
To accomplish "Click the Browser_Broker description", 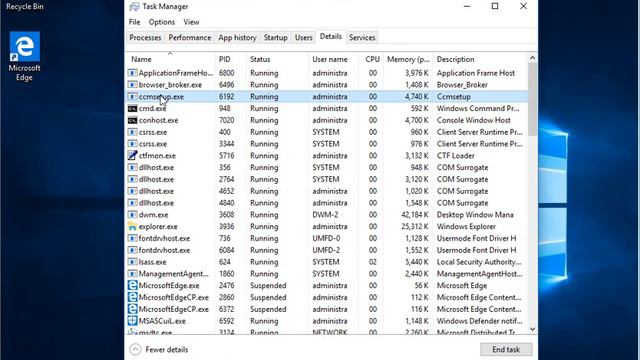I will point(462,85).
